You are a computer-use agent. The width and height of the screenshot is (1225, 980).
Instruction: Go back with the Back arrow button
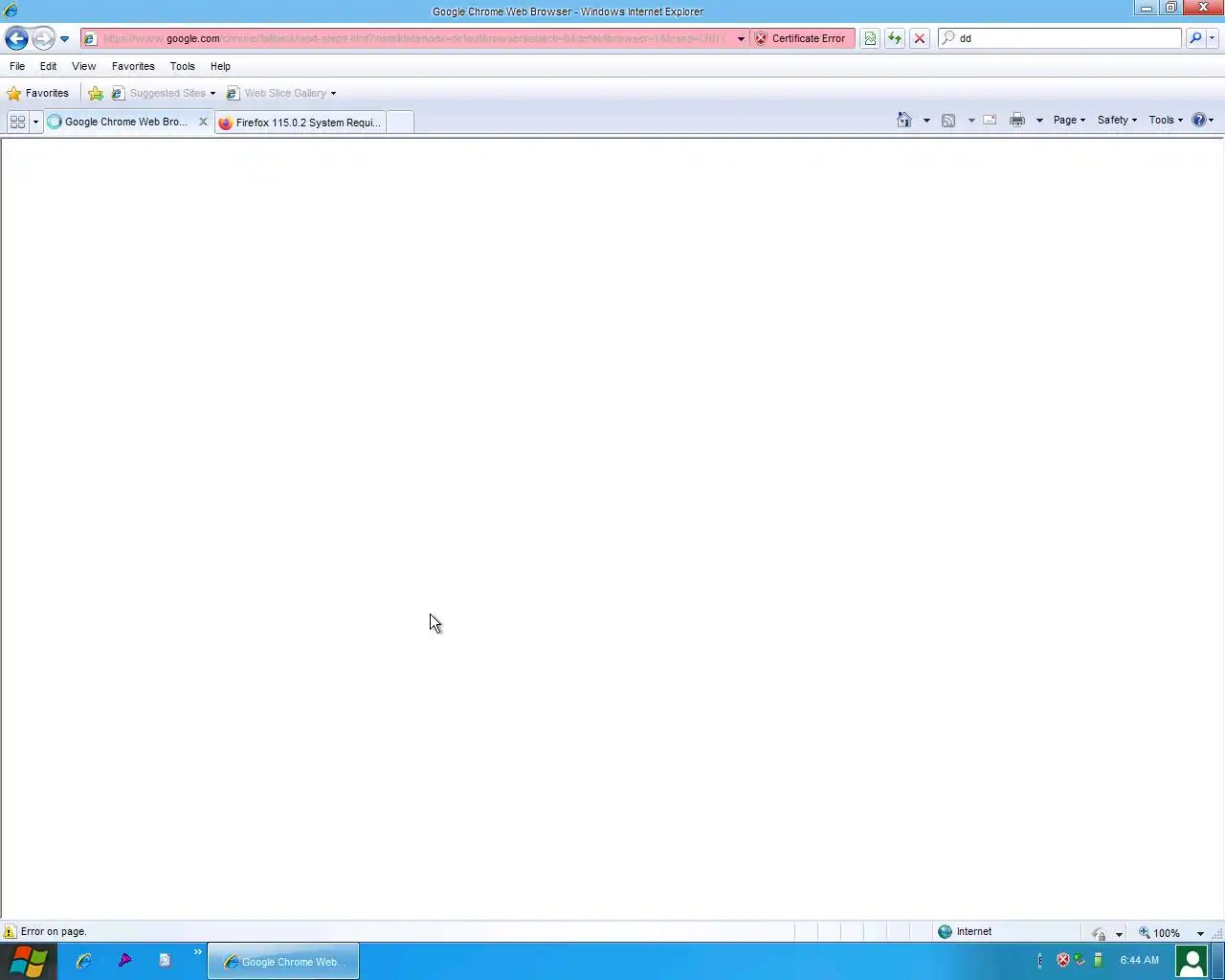click(16, 38)
